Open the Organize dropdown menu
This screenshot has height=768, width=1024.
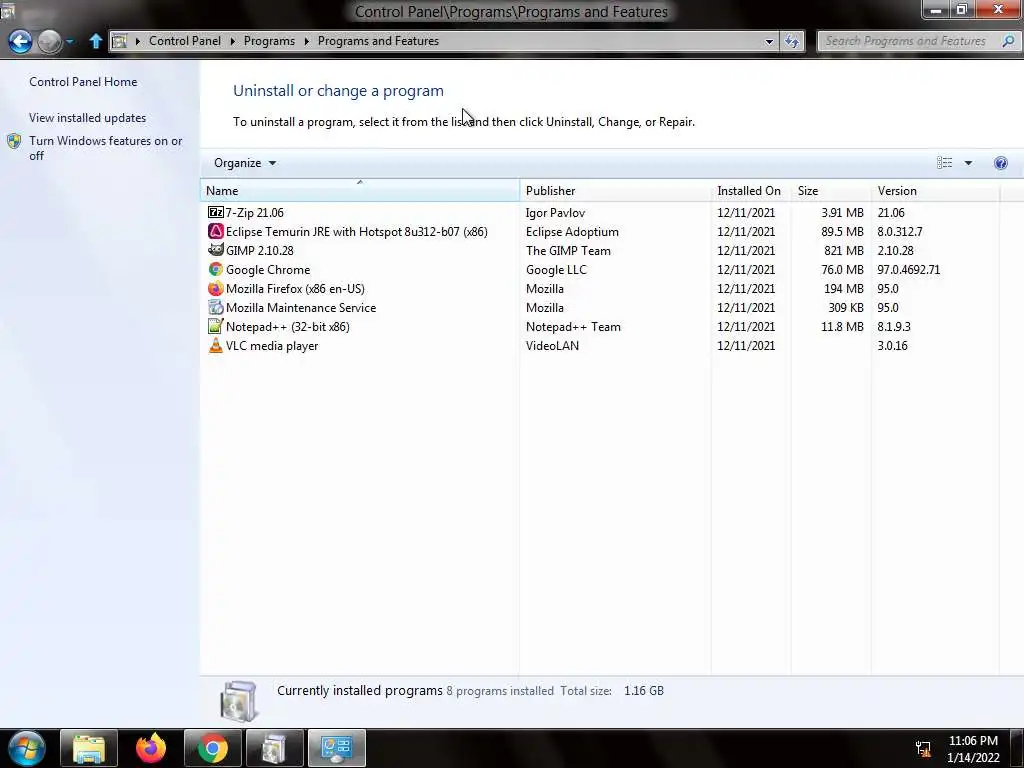click(244, 163)
